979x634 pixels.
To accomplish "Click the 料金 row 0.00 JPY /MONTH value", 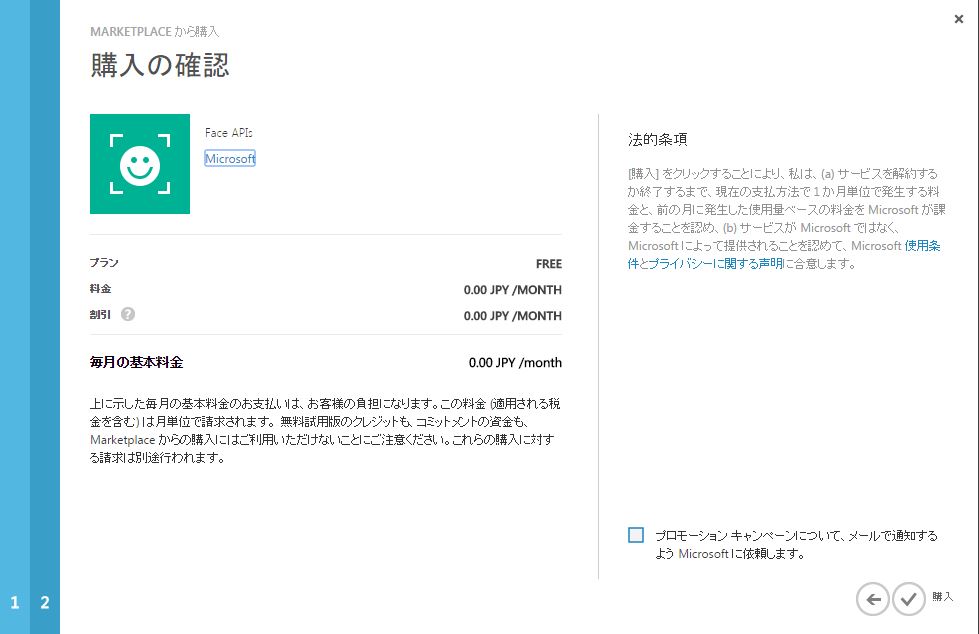I will point(513,290).
